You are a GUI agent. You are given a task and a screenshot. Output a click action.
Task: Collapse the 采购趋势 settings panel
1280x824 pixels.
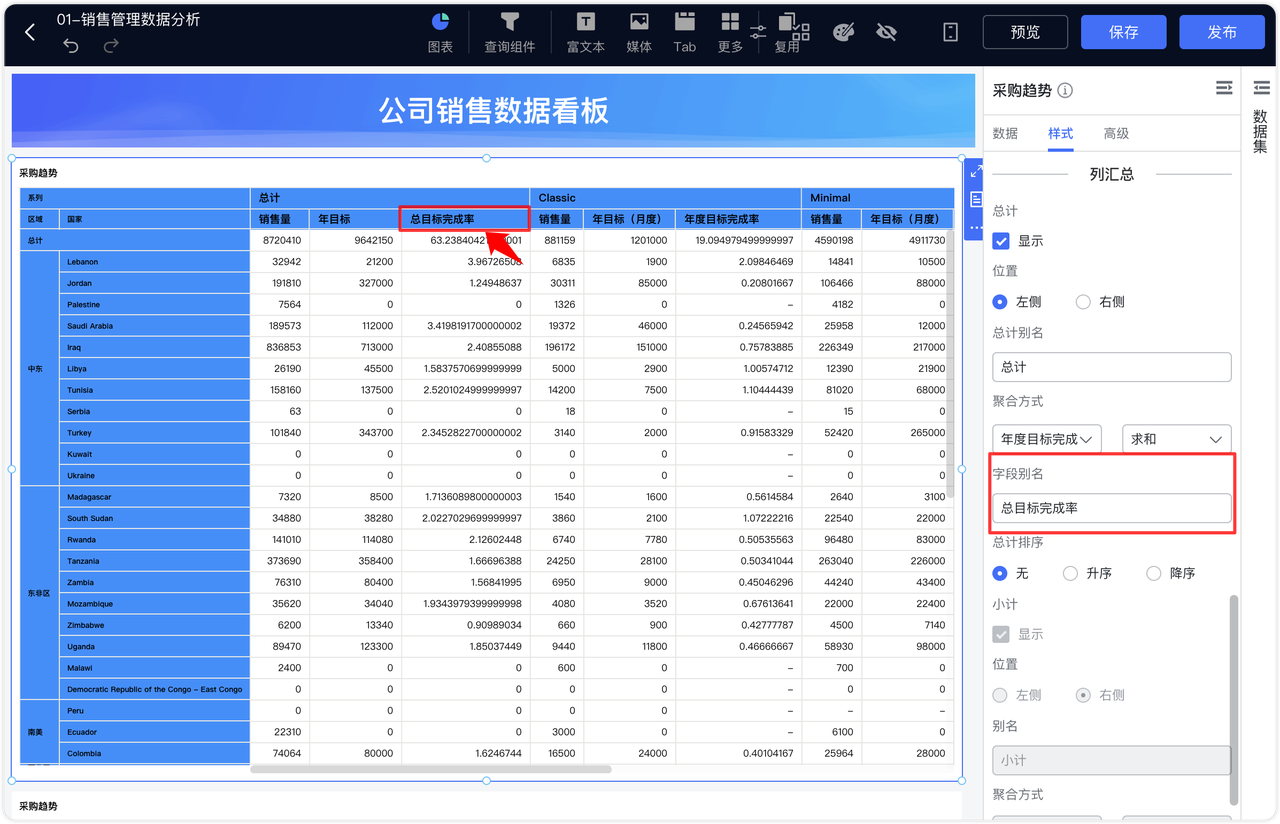pos(1224,88)
